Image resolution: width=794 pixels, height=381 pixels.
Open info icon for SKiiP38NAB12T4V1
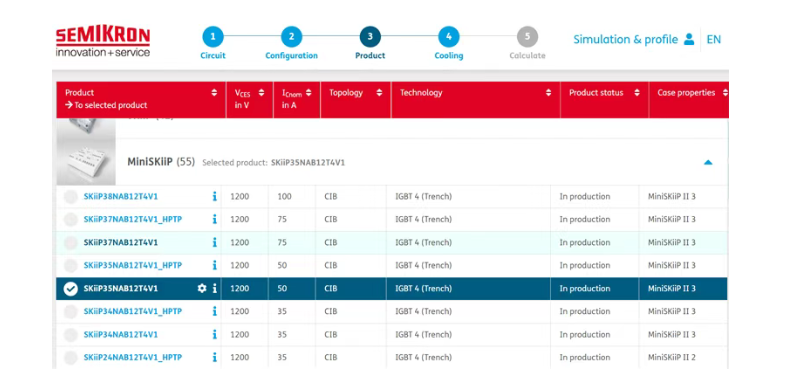pyautogui.click(x=215, y=197)
